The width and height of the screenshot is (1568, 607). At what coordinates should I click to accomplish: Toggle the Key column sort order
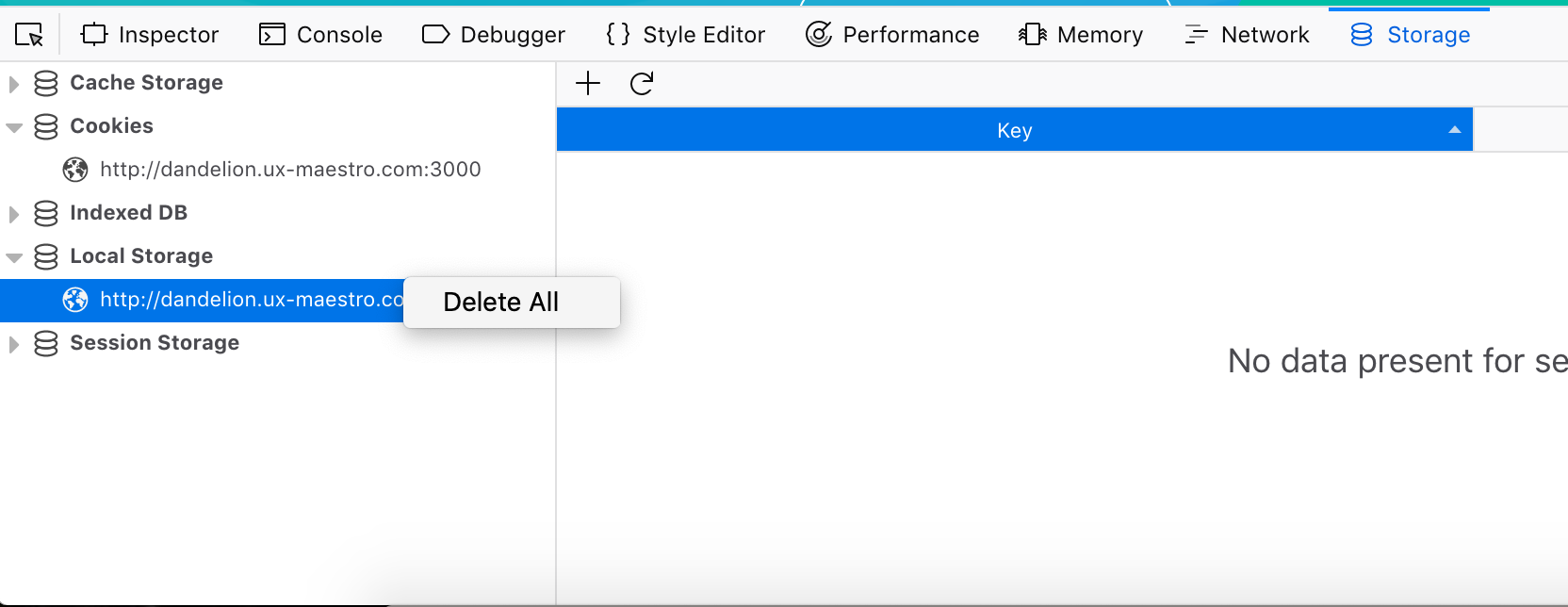click(x=1014, y=130)
